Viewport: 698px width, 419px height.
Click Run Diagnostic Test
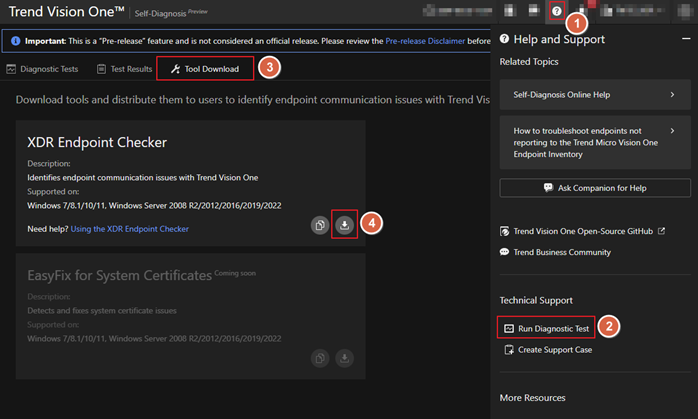pyautogui.click(x=553, y=328)
